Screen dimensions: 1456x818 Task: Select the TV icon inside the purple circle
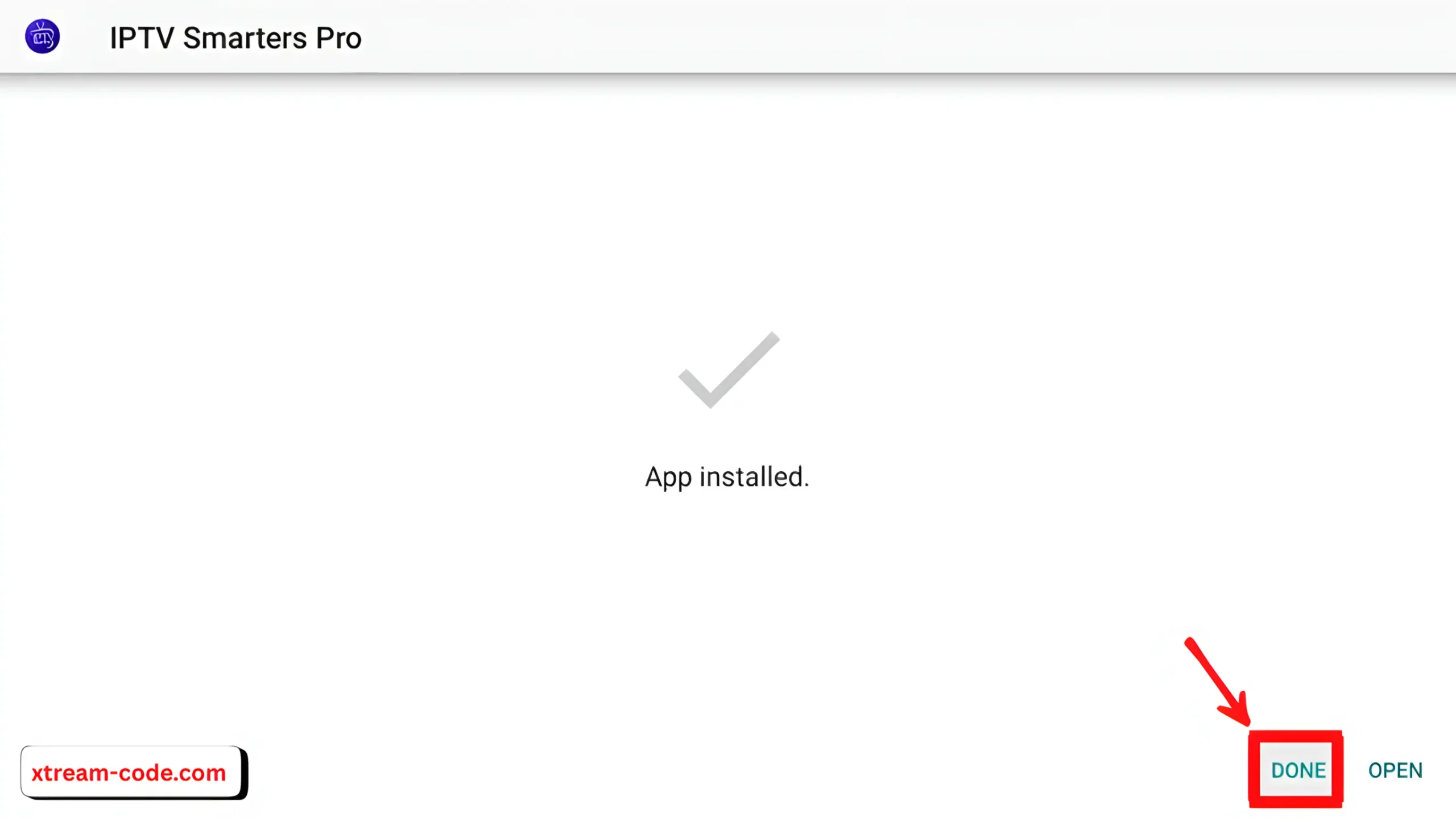43,36
